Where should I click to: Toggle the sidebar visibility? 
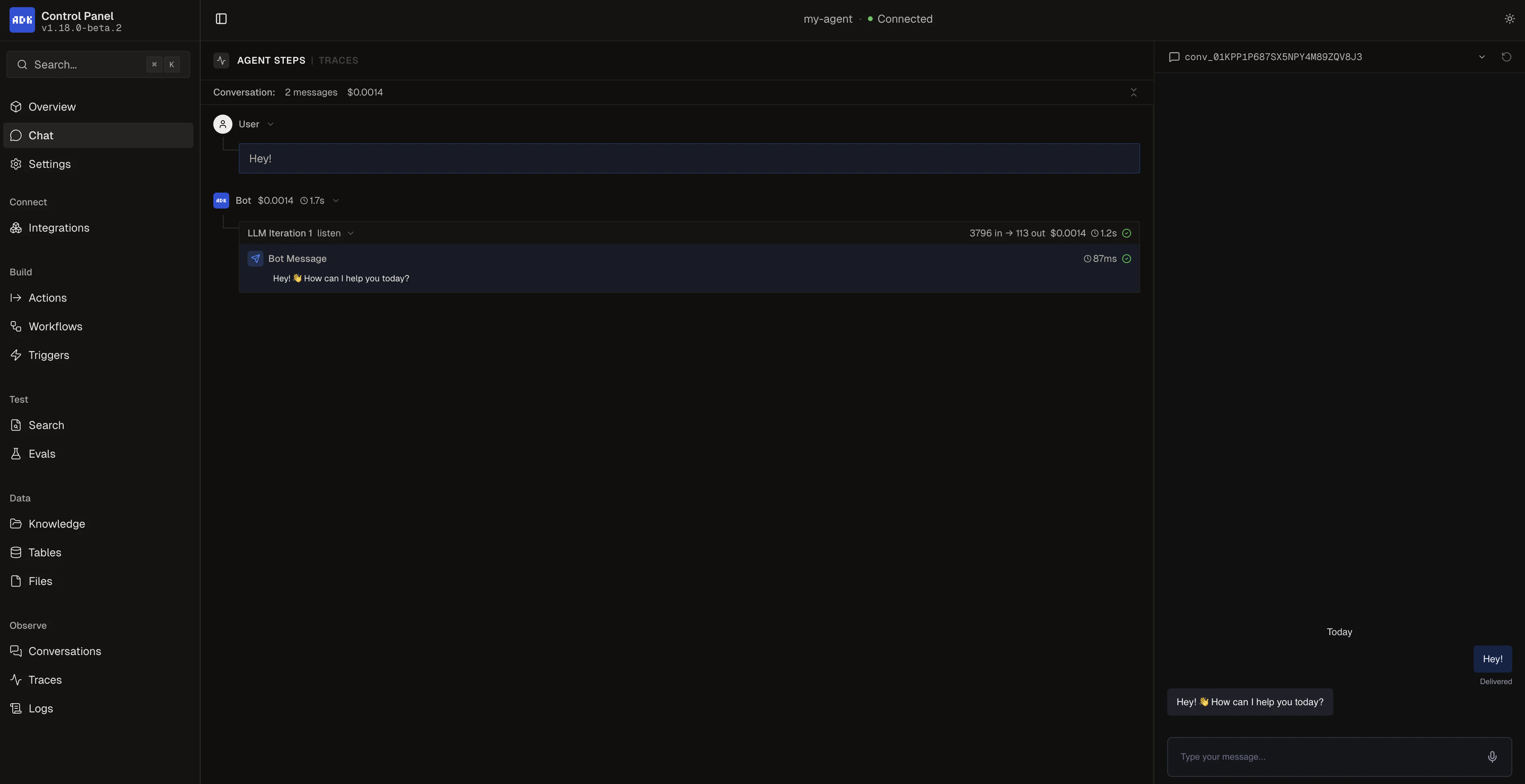point(221,18)
